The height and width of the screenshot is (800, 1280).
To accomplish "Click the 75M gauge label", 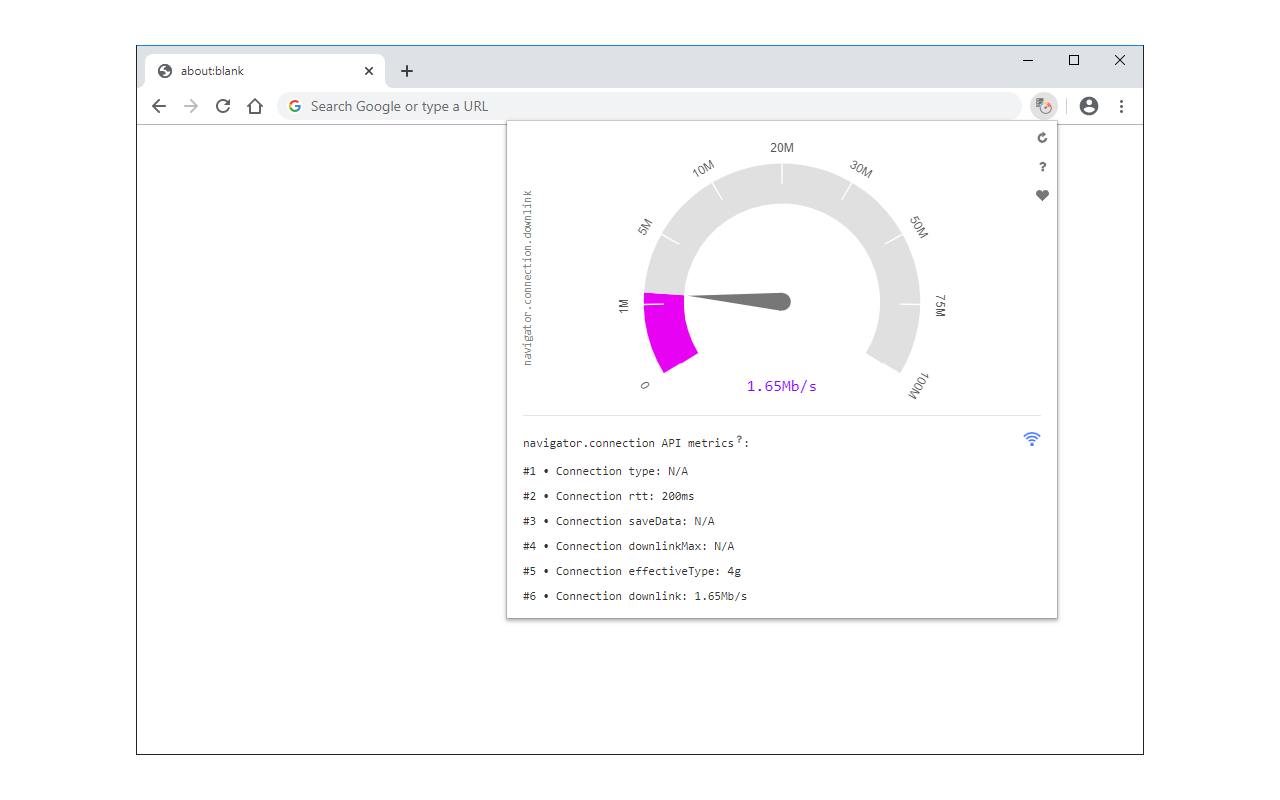I will (940, 306).
